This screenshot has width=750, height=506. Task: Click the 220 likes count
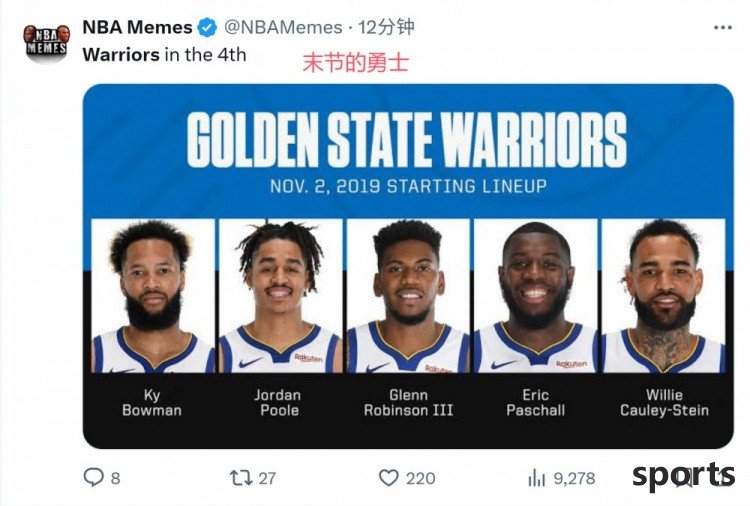click(420, 478)
